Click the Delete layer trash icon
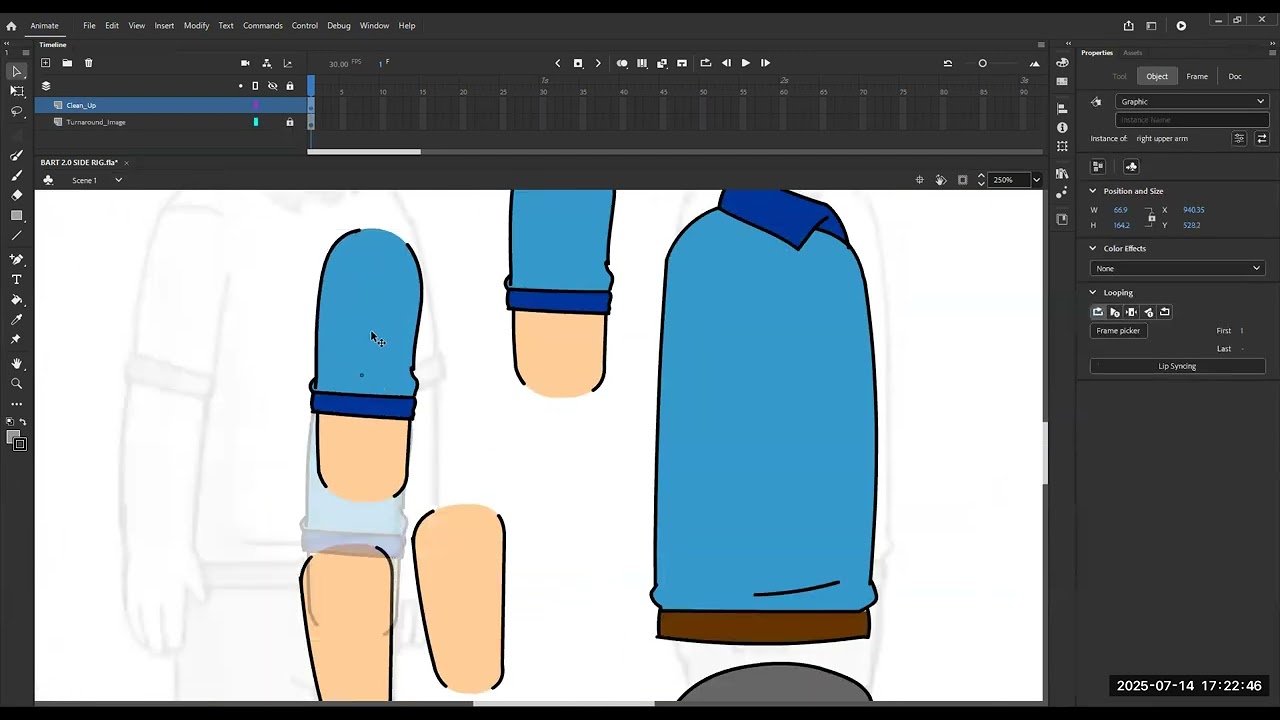1280x720 pixels. coord(88,63)
